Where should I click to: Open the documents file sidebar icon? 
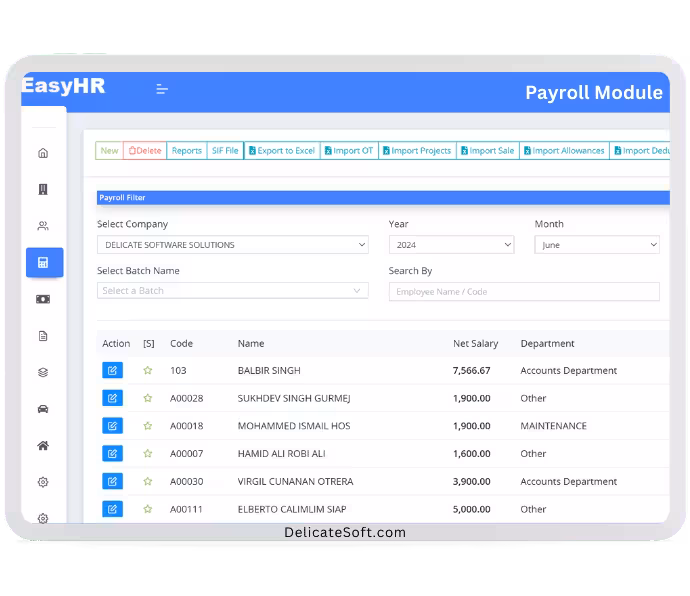pyautogui.click(x=43, y=336)
